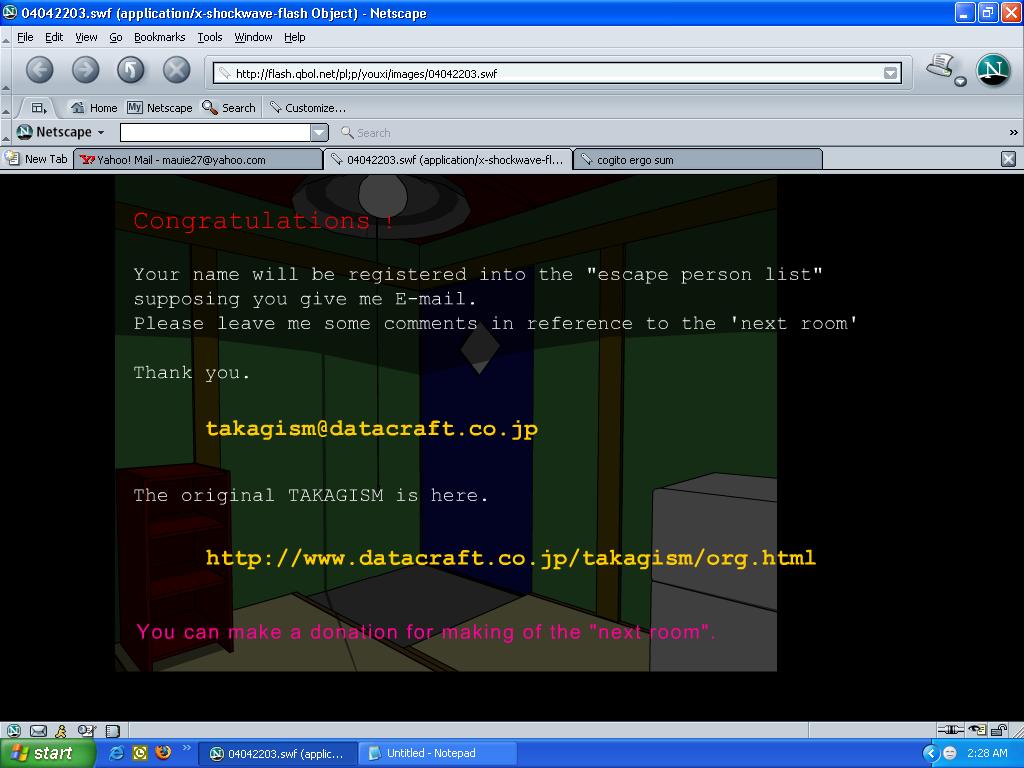The height and width of the screenshot is (768, 1024).
Task: Expand the Quick Launch overflow chevron
Action: (x=186, y=748)
